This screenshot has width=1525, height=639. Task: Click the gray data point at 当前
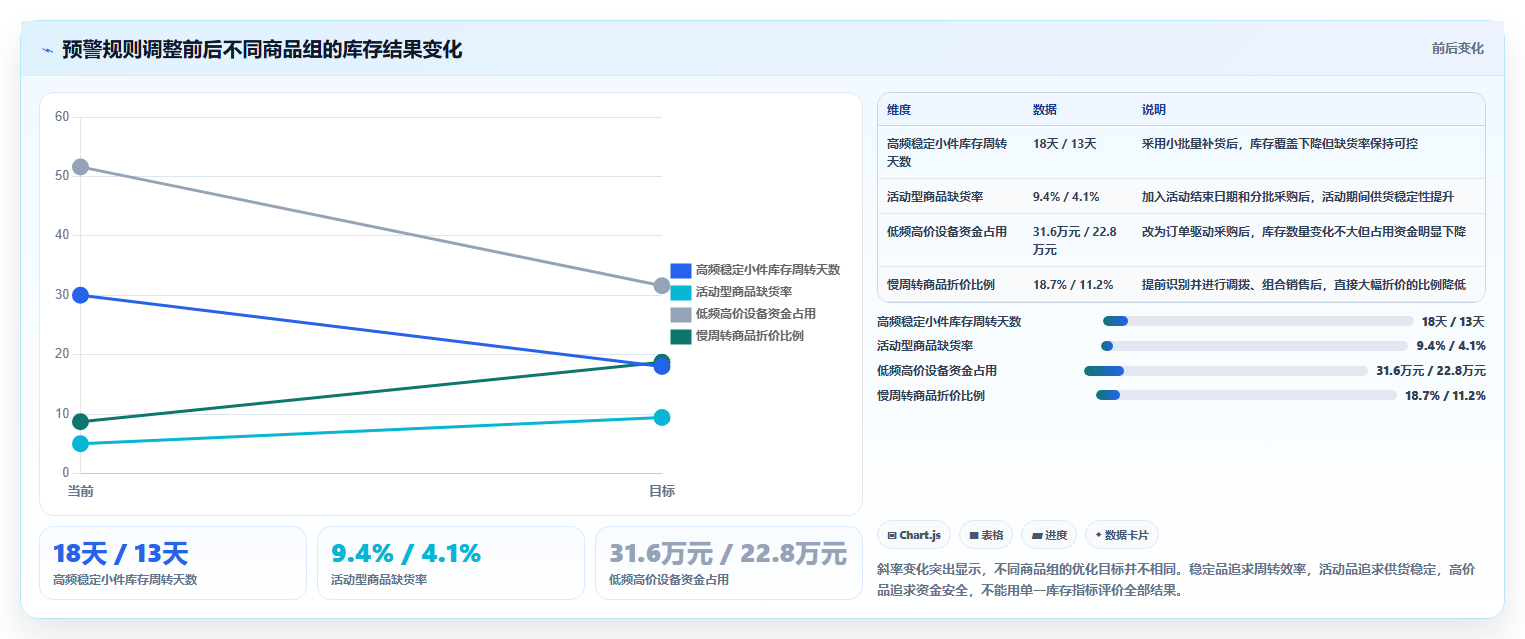click(80, 166)
